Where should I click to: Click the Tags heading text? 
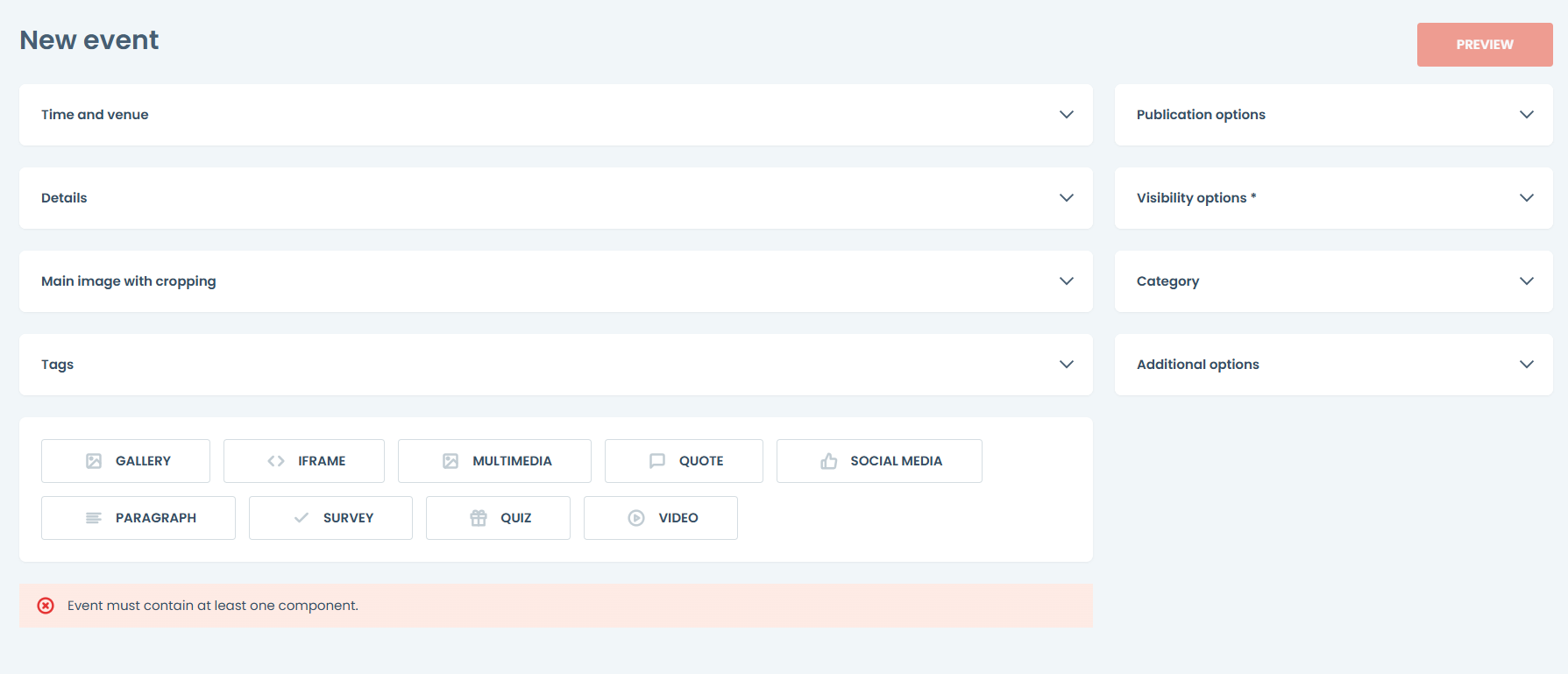tap(57, 365)
